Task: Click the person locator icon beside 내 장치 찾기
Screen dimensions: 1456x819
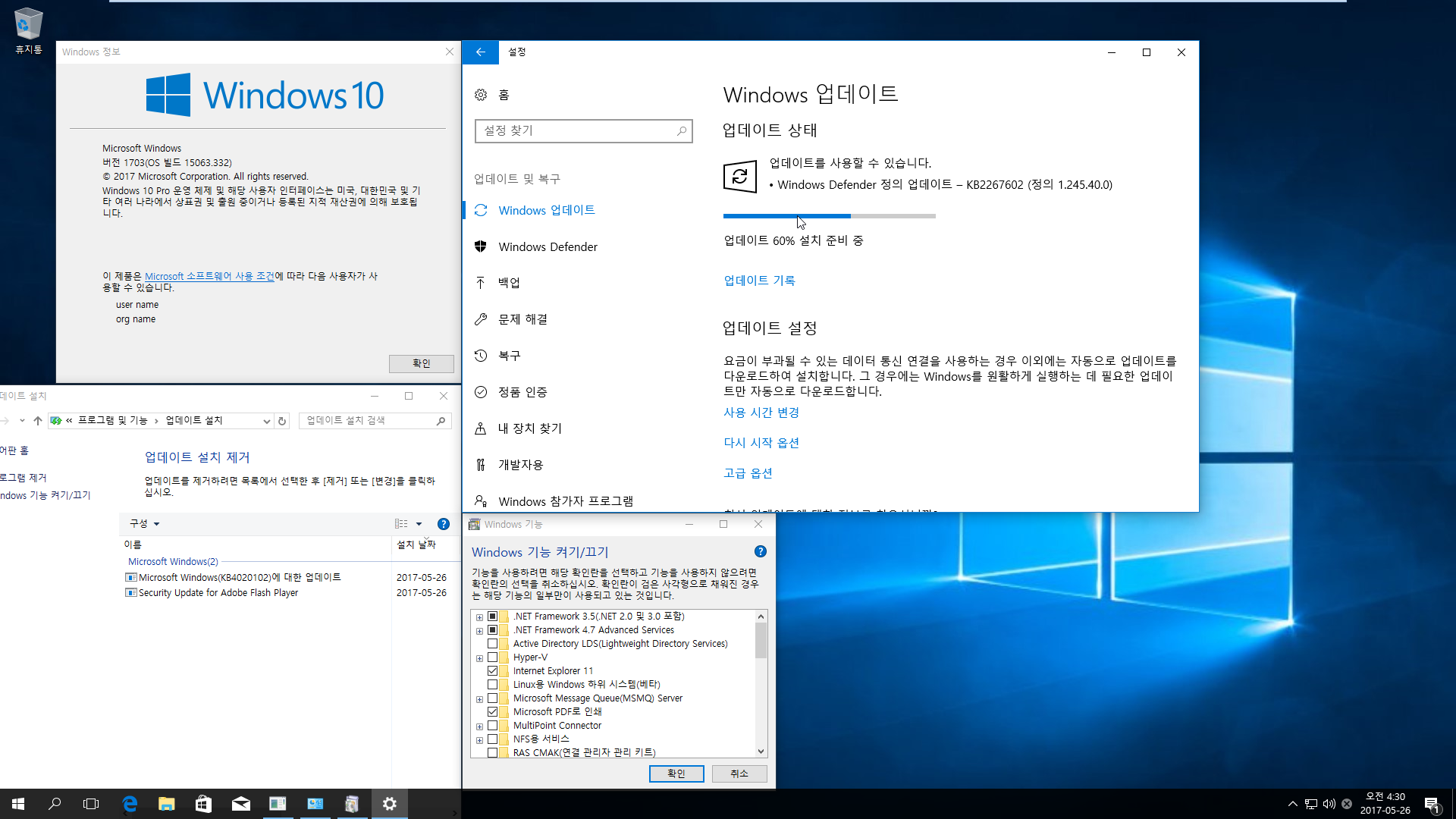Action: tap(481, 428)
